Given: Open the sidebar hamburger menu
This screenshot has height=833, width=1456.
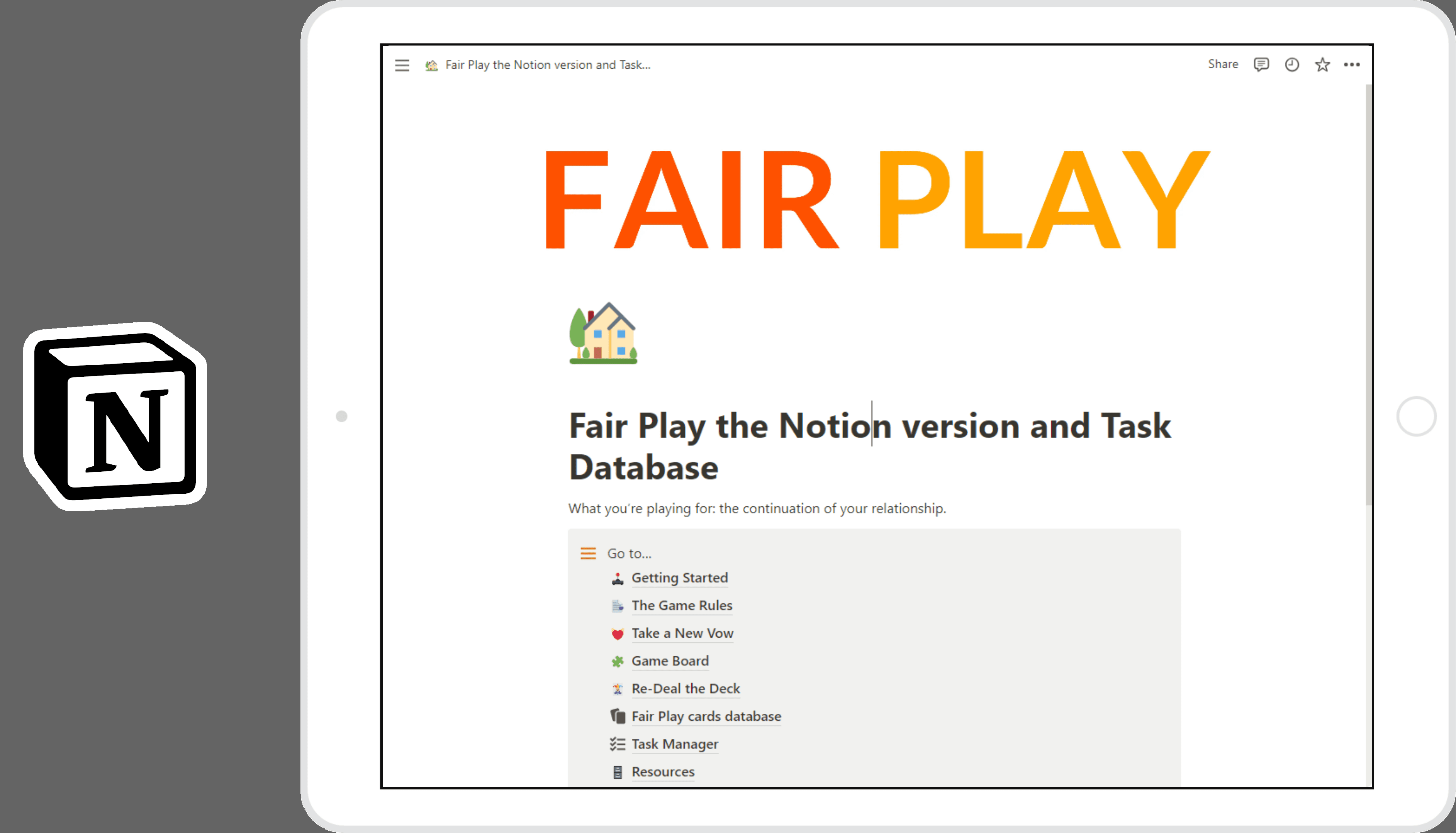Looking at the screenshot, I should tap(402, 65).
